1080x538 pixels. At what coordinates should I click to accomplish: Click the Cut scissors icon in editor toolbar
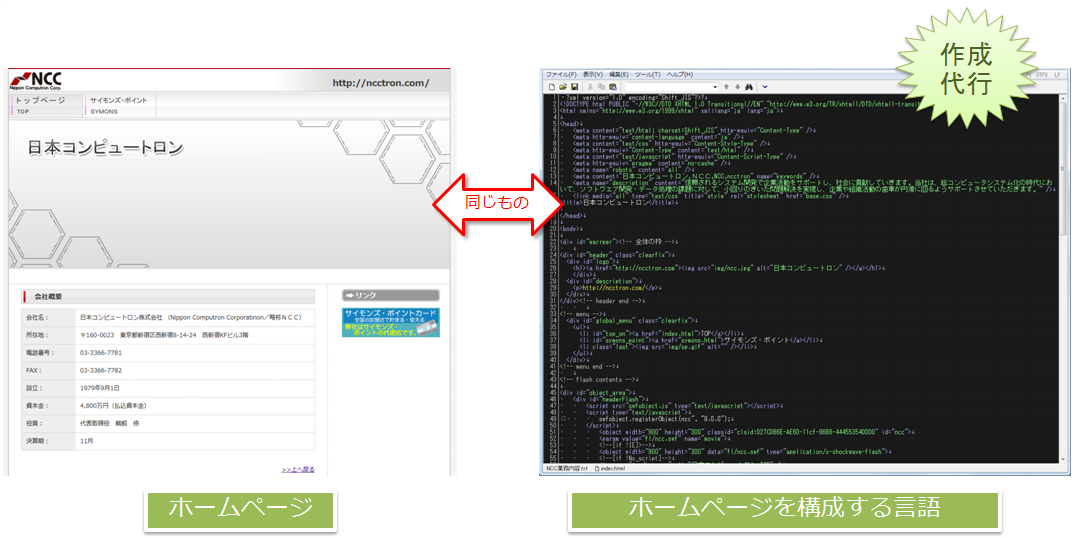591,87
